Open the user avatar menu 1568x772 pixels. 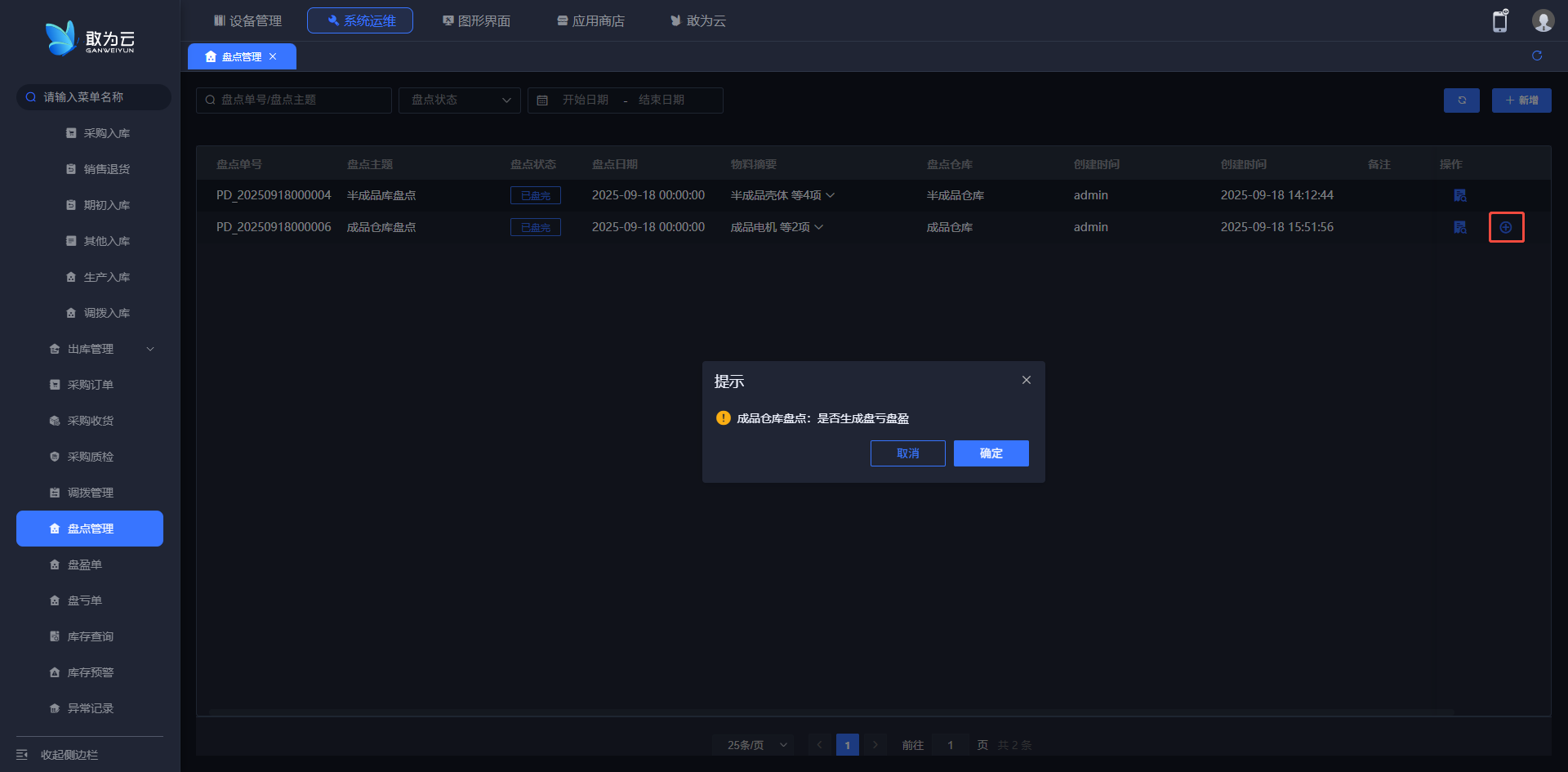click(x=1543, y=21)
